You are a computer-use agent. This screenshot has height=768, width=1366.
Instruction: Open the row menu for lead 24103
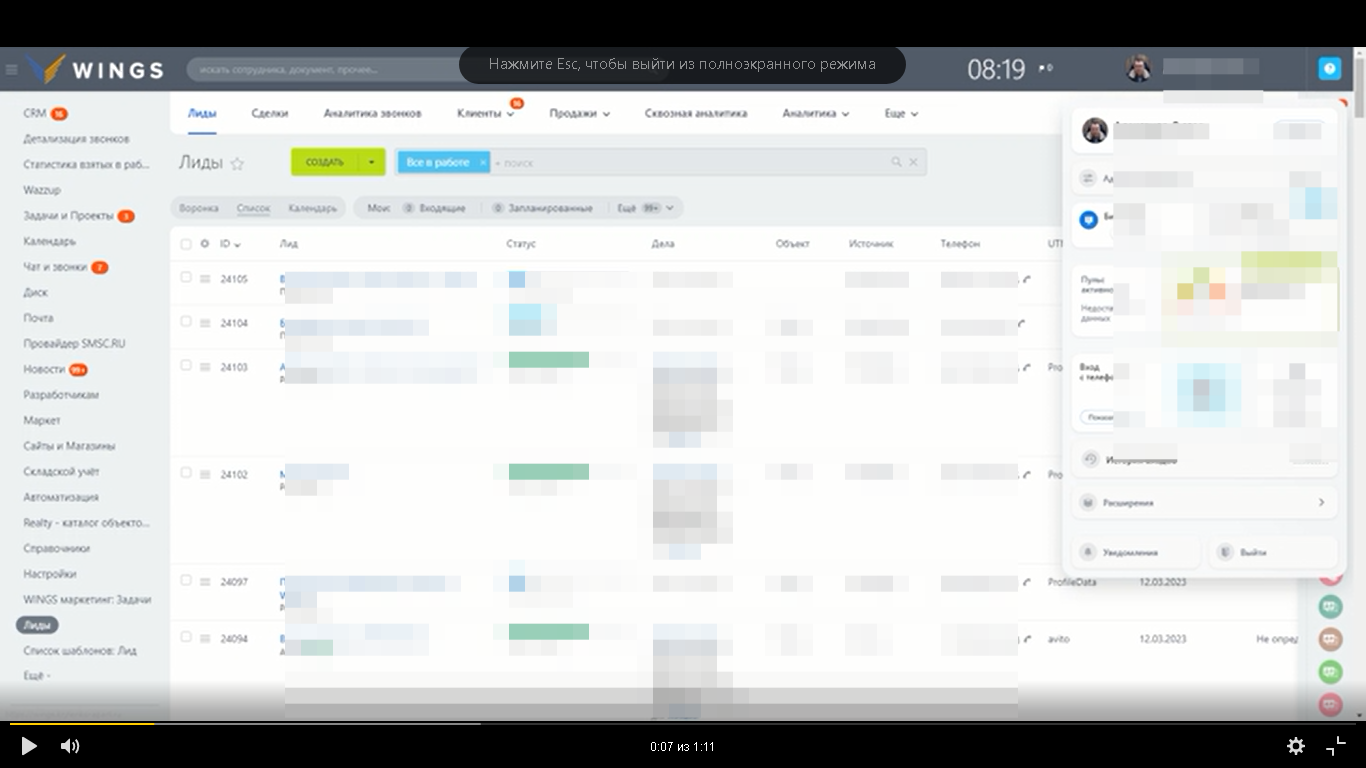coord(205,367)
